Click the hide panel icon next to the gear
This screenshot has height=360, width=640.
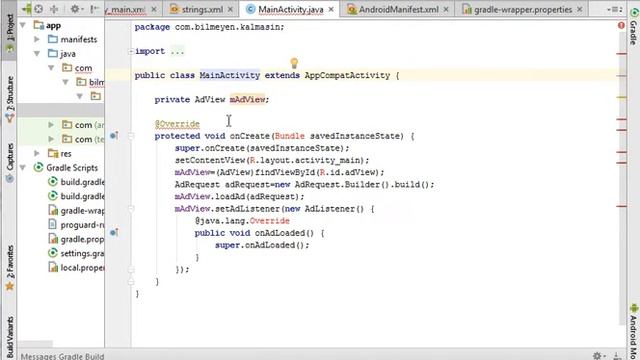[x=95, y=9]
